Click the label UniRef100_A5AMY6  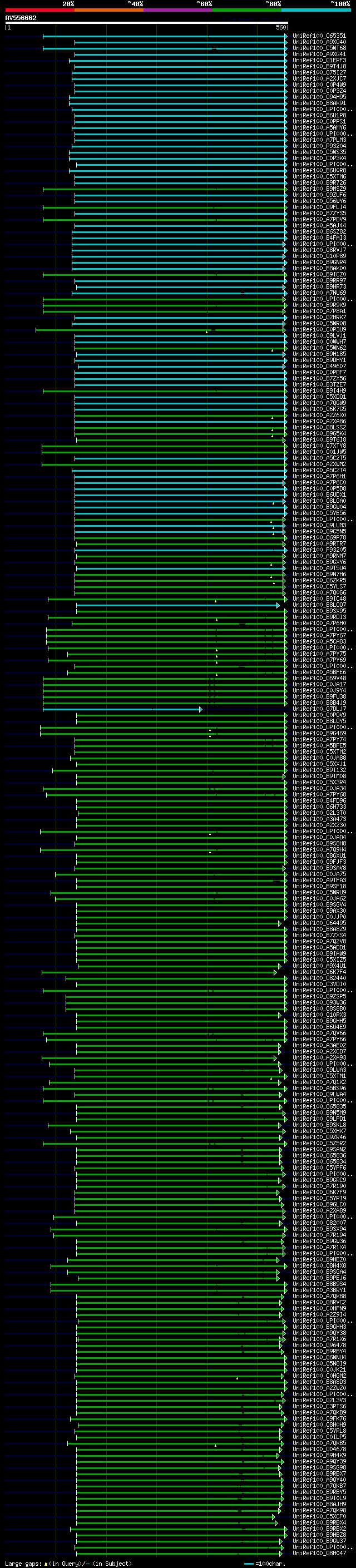319,128
